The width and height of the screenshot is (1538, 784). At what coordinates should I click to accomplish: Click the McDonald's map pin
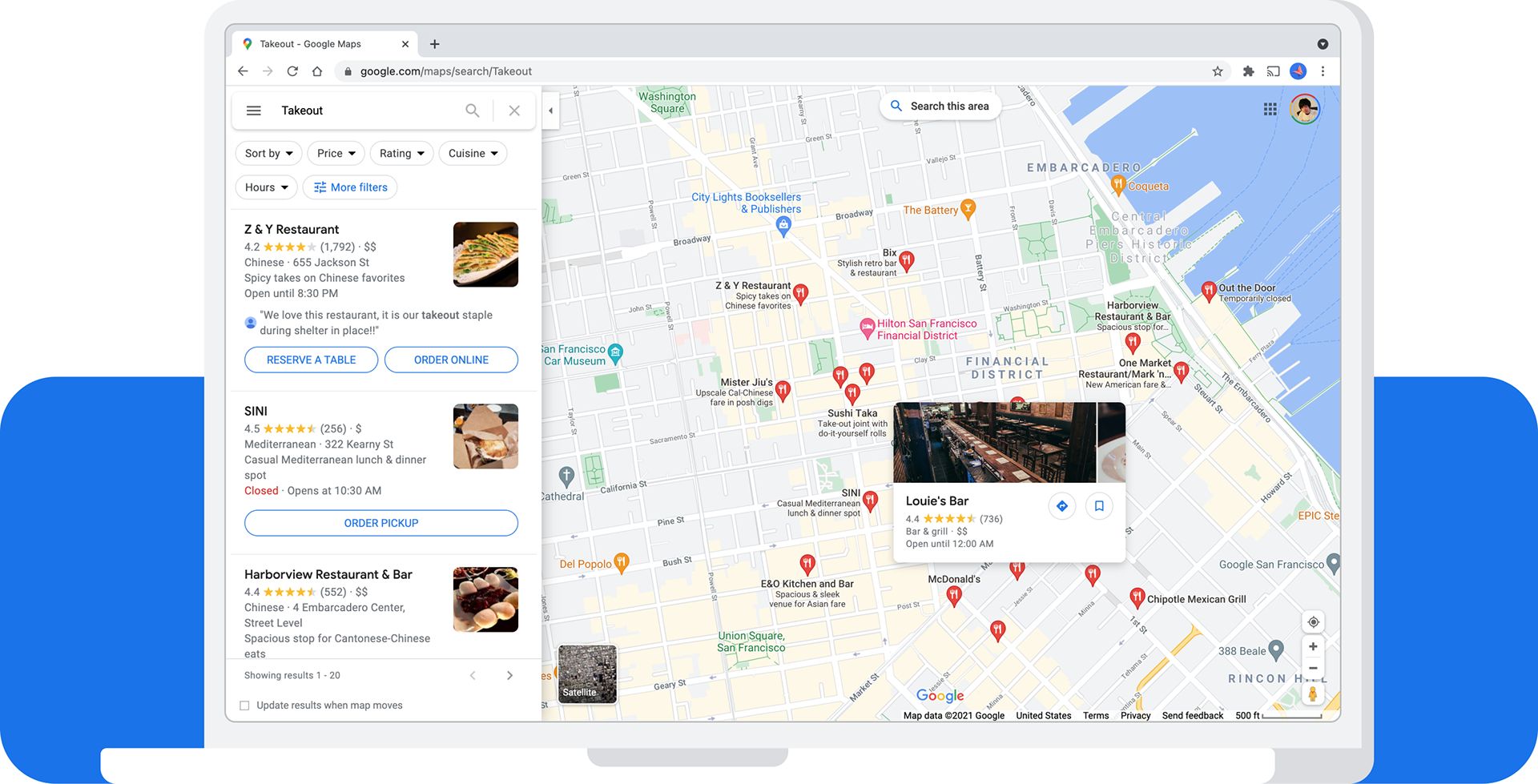point(953,595)
